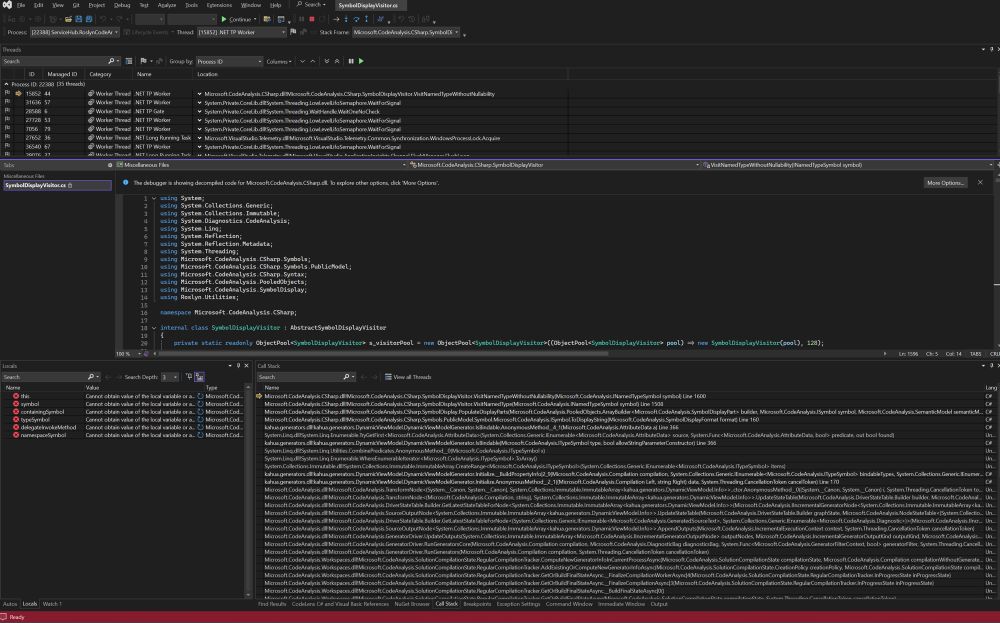Open the Thread dropdown showing .NET TP Worker

coord(242,32)
